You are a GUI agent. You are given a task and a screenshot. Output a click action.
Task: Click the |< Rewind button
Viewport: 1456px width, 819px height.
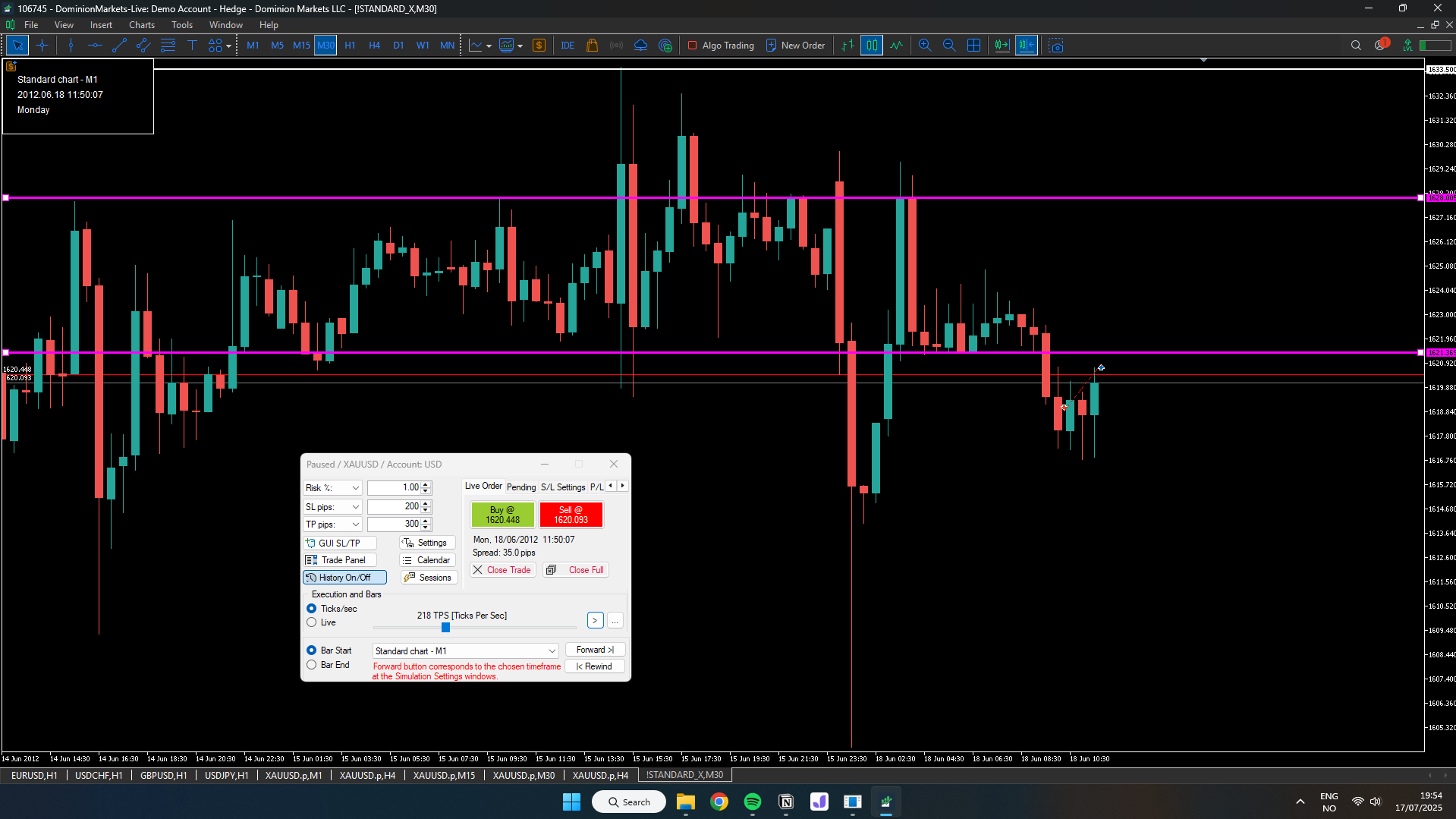tap(595, 666)
